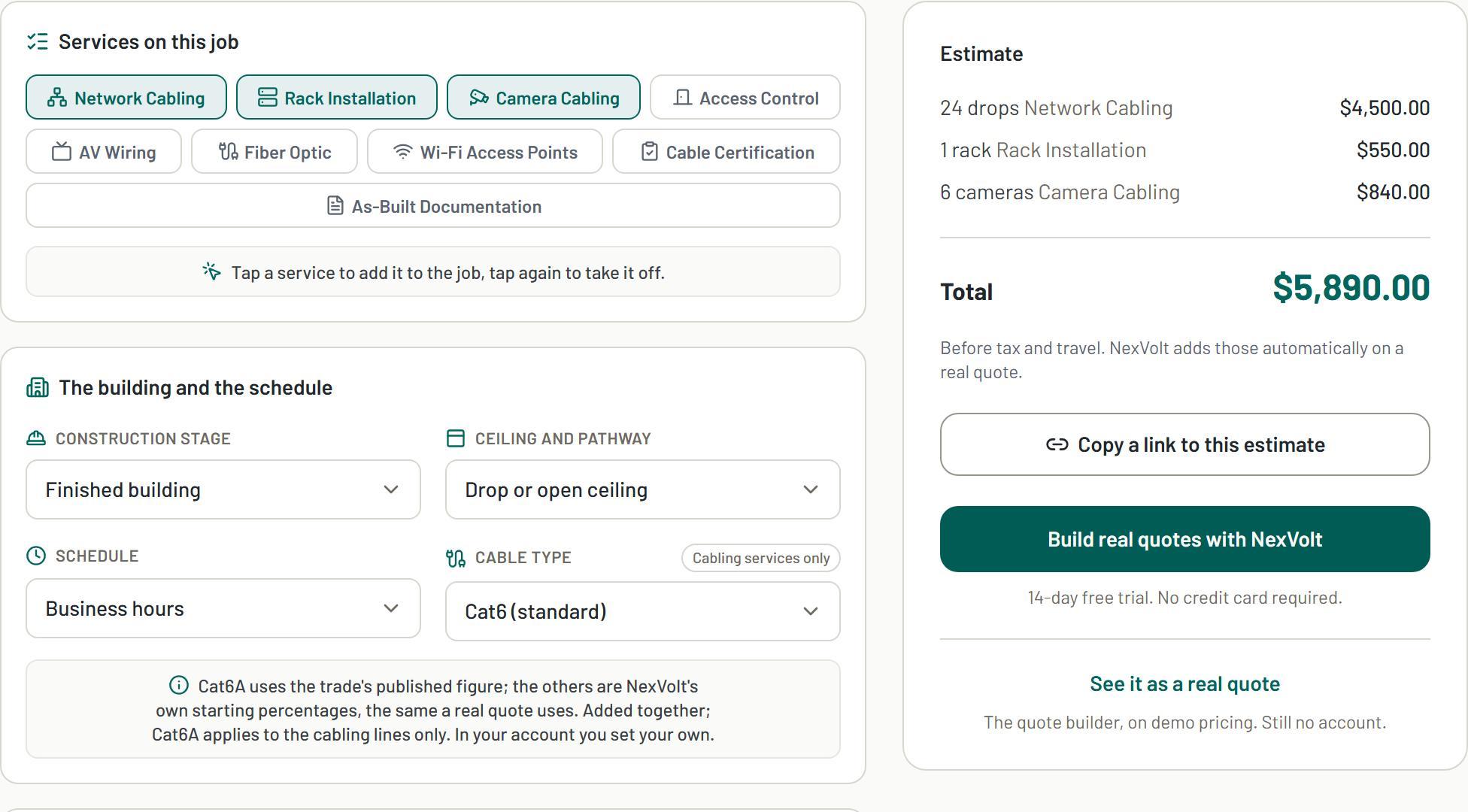1468x812 pixels.
Task: Click 6 cameras Camera Cabling line
Action: (x=1185, y=192)
